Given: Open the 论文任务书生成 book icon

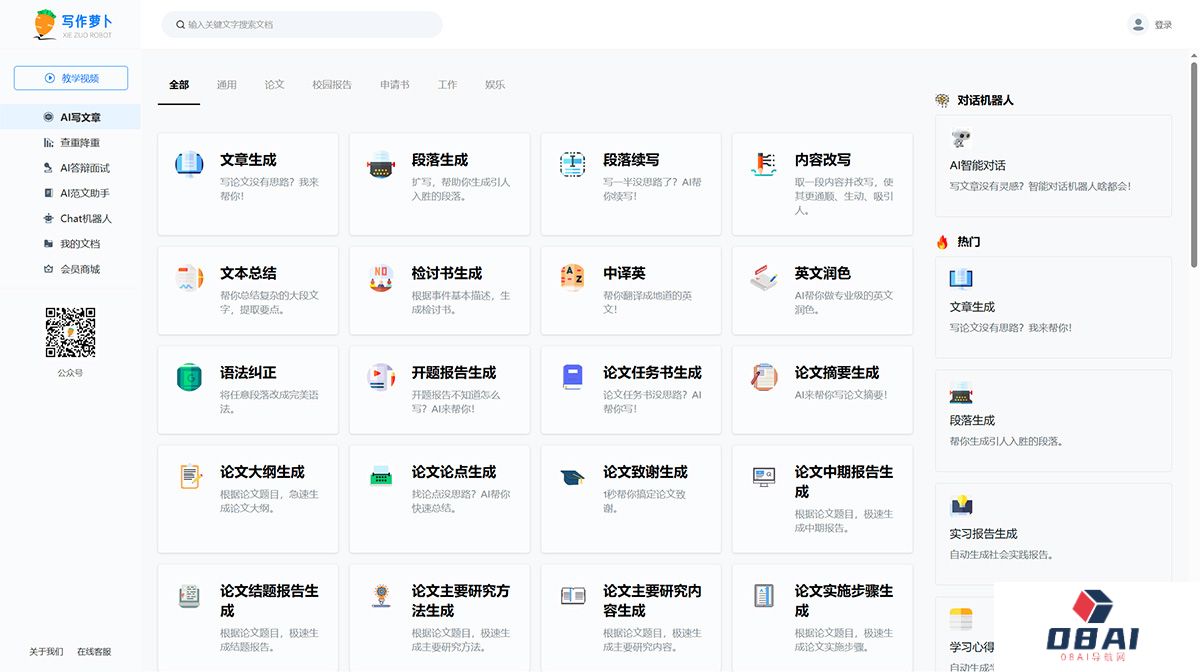Looking at the screenshot, I should (572, 377).
